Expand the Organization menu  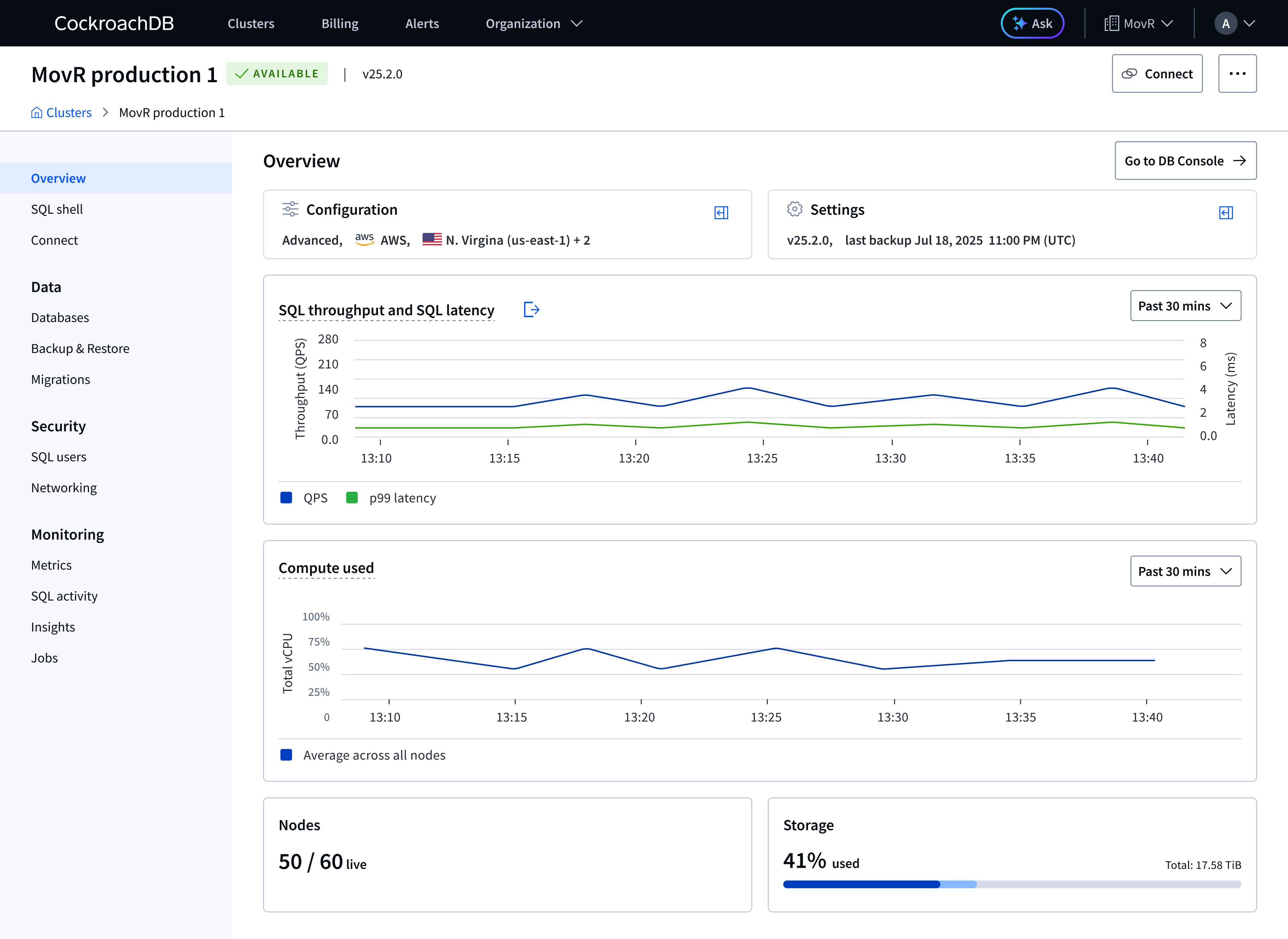534,23
